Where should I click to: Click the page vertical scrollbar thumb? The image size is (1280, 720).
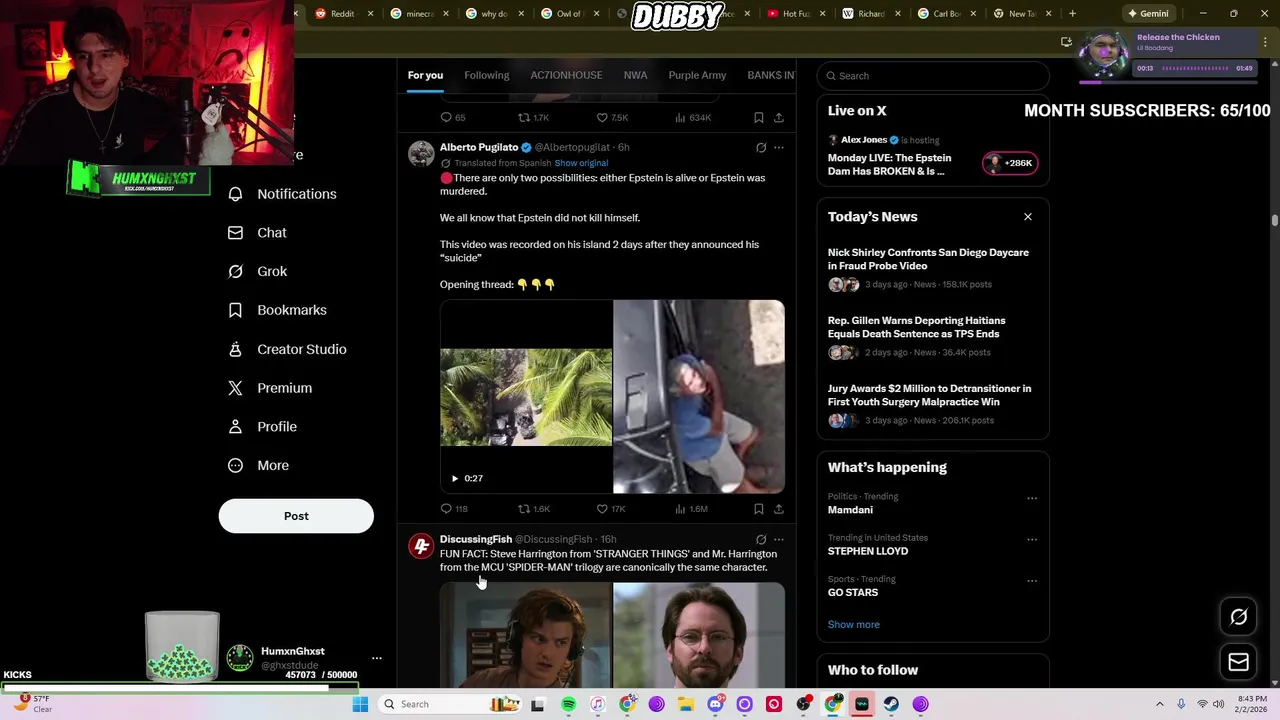(x=1274, y=220)
